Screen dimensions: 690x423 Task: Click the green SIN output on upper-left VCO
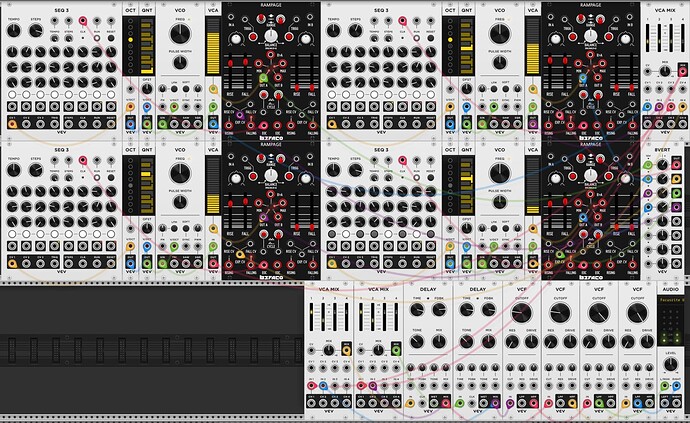click(162, 125)
